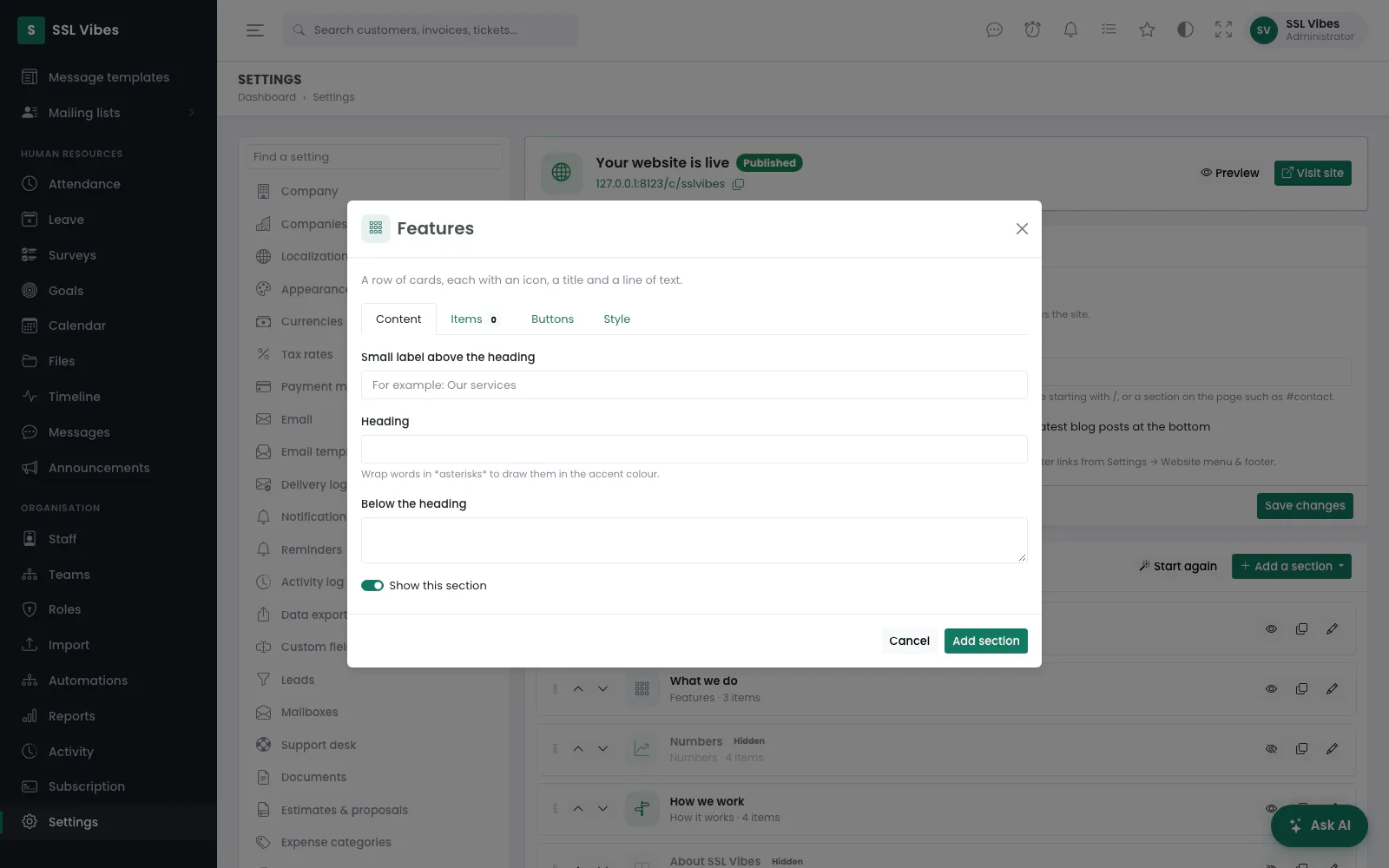Click Find a setting search field
1389x868 pixels.
tap(374, 157)
